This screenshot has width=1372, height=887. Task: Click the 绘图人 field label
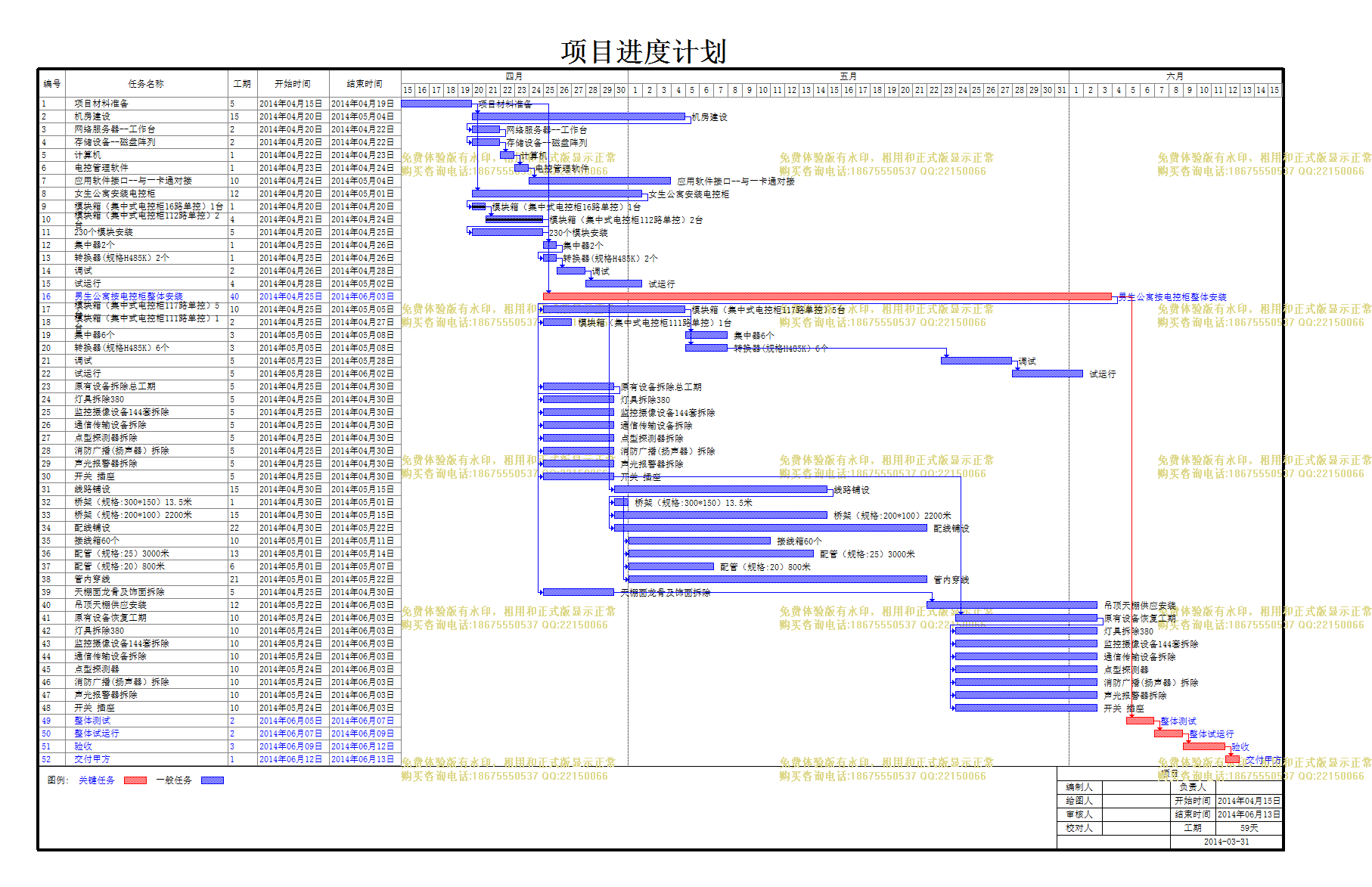(1079, 801)
